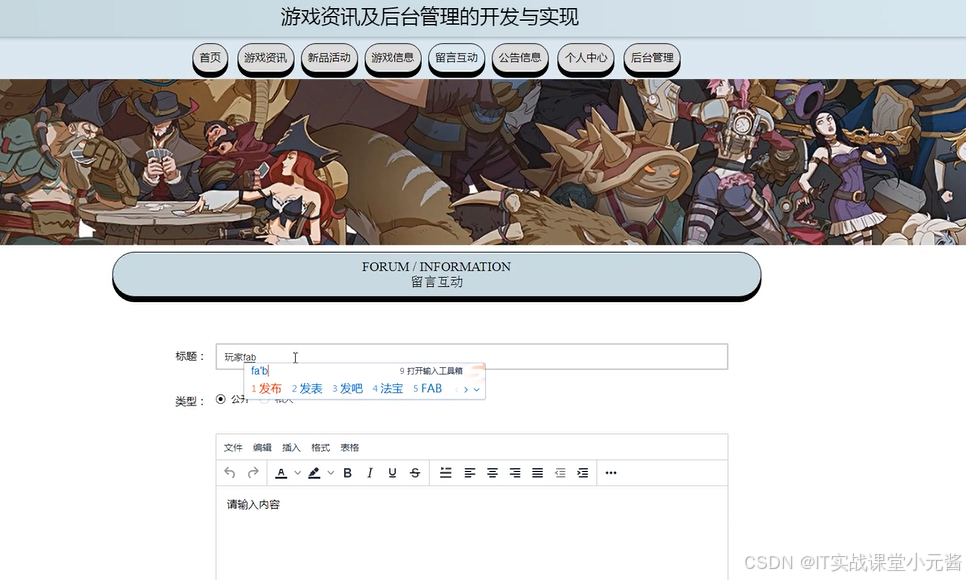Choose IME candidate 5 FAB
The width and height of the screenshot is (966, 580).
[428, 388]
